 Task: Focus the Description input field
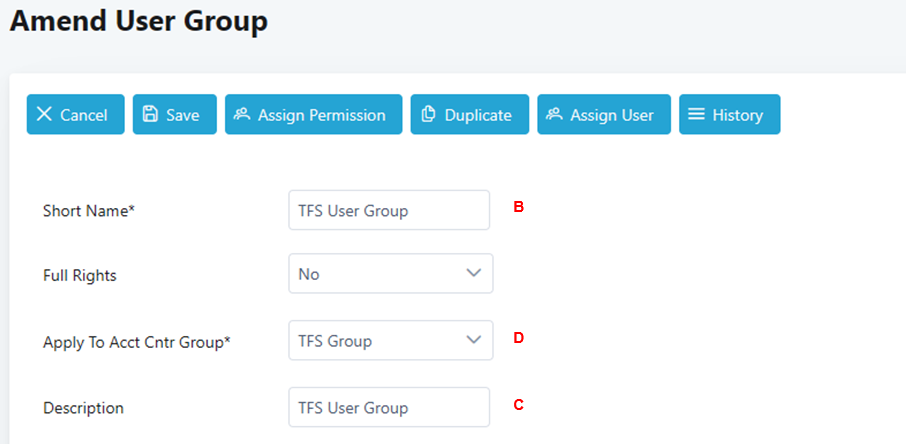388,407
